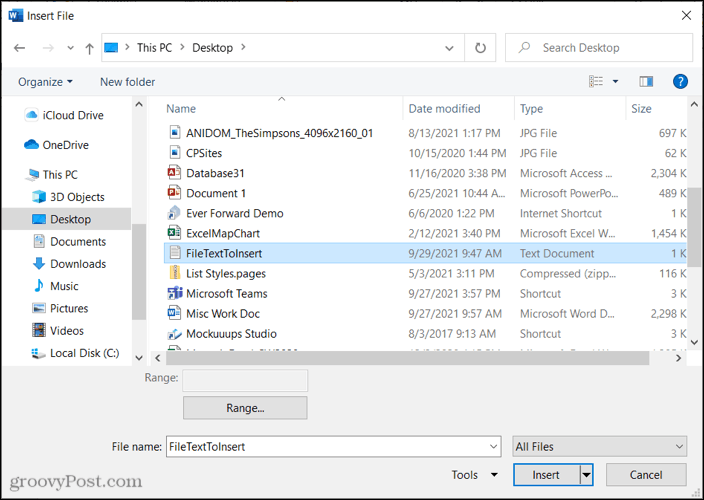Open the view options dropdown arrow

(x=615, y=81)
